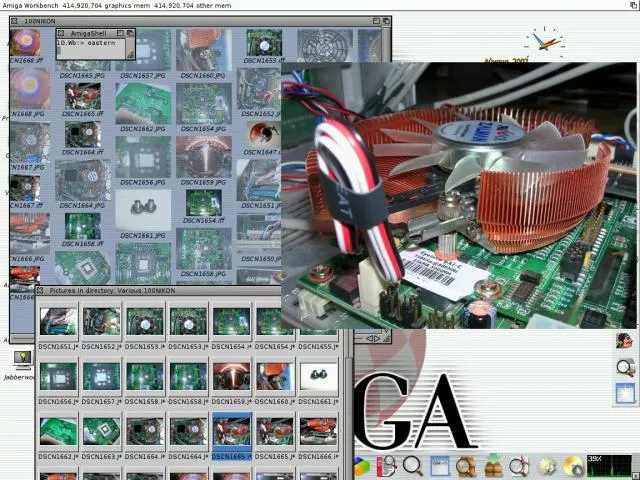Open DSCN1651 thumbnail in picture browser
Screen dimensions: 640x480
point(58,322)
